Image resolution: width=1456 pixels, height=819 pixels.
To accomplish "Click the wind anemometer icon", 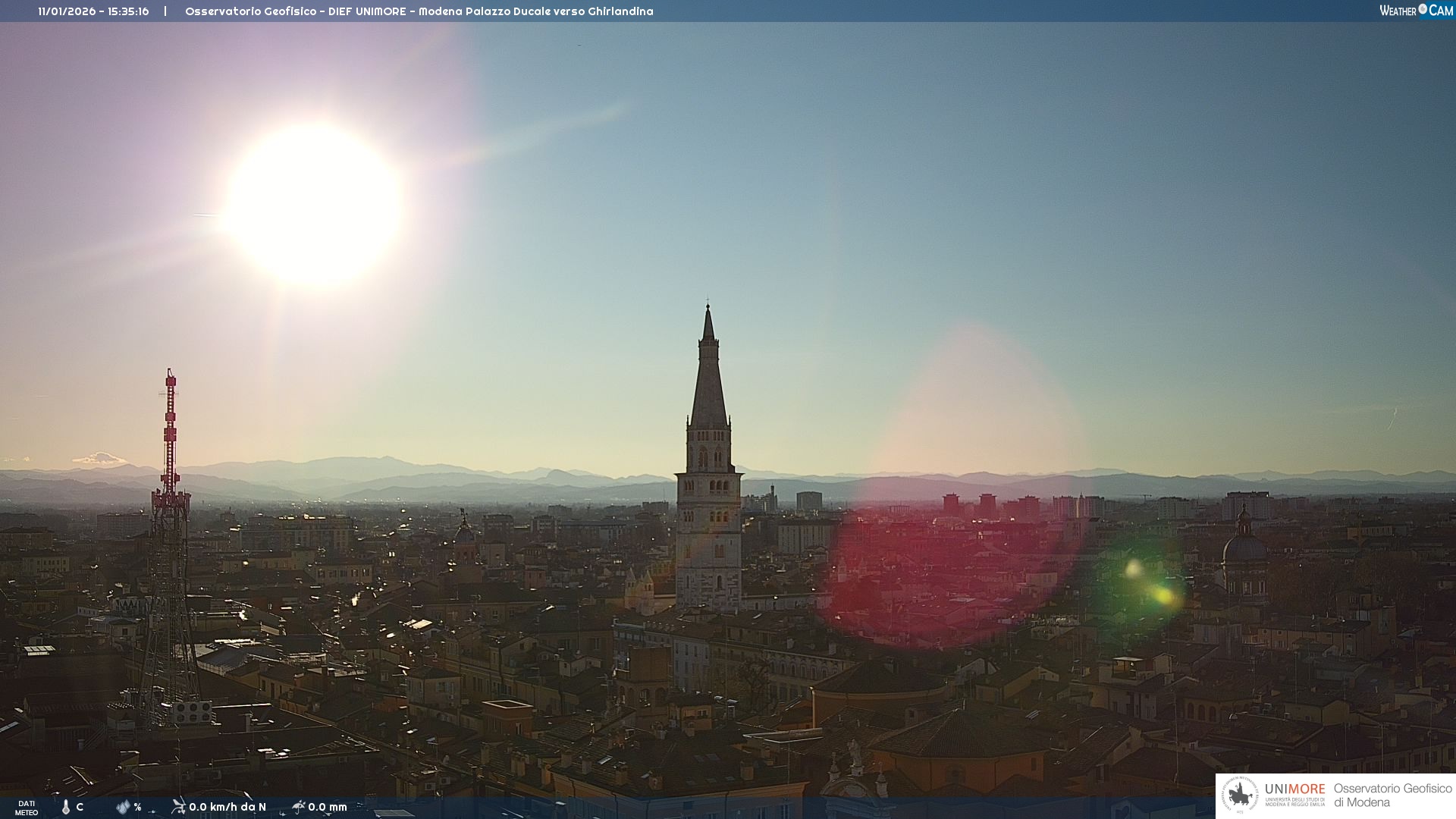I will (x=178, y=806).
